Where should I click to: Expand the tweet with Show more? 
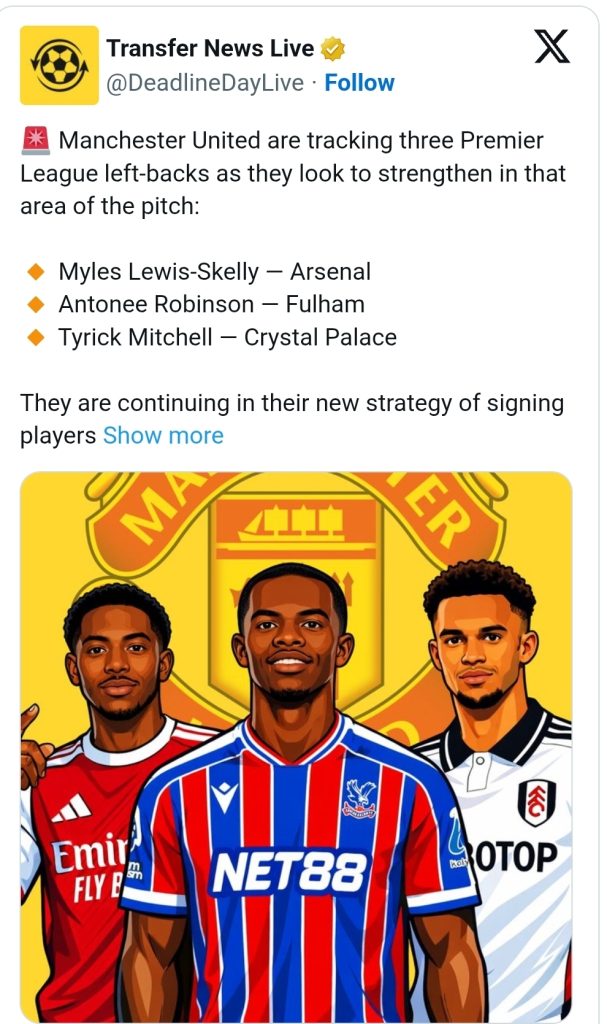pyautogui.click(x=163, y=435)
